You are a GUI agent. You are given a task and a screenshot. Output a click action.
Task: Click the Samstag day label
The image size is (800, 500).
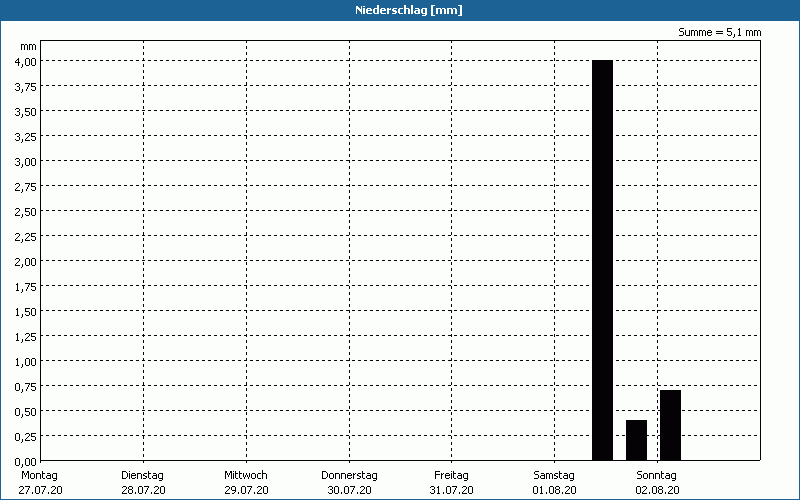554,476
